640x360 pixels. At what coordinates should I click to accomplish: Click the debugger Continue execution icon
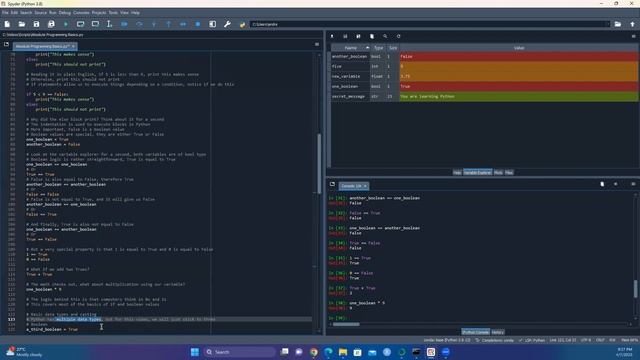point(183,24)
